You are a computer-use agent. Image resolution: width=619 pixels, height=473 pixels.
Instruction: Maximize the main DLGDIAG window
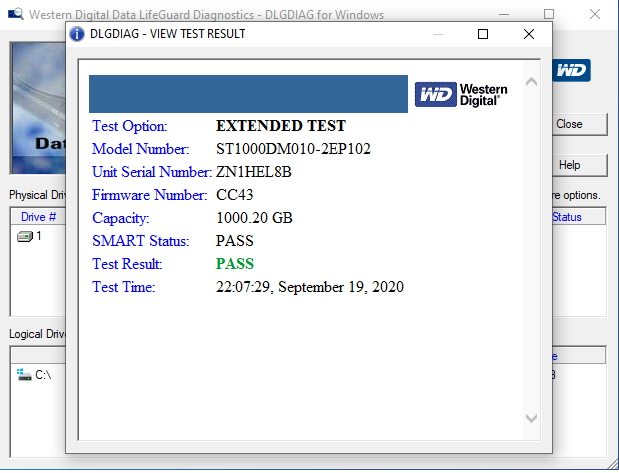[x=549, y=15]
